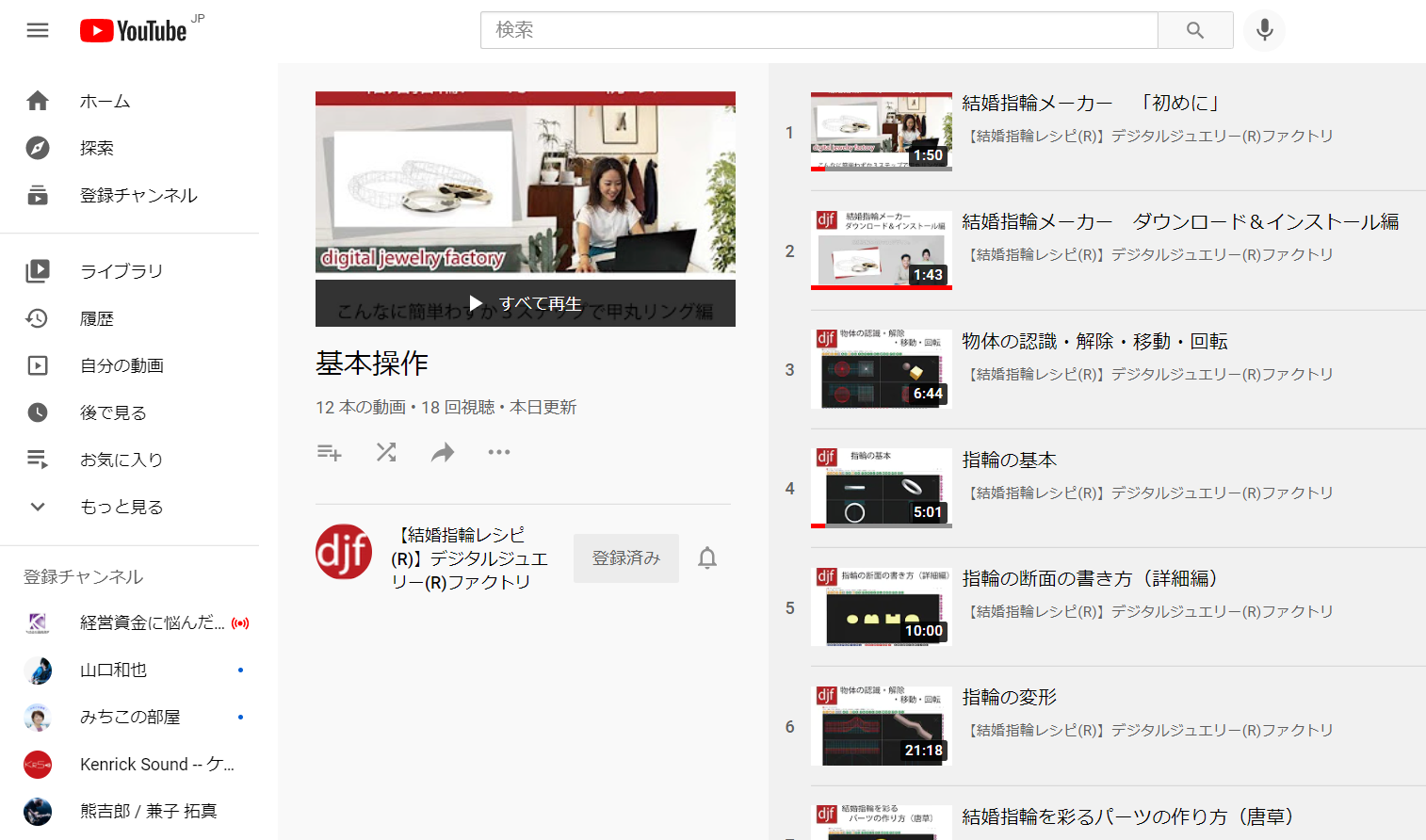This screenshot has width=1426, height=840.
Task: Expand もっと見る with the chevron
Action: point(38,507)
